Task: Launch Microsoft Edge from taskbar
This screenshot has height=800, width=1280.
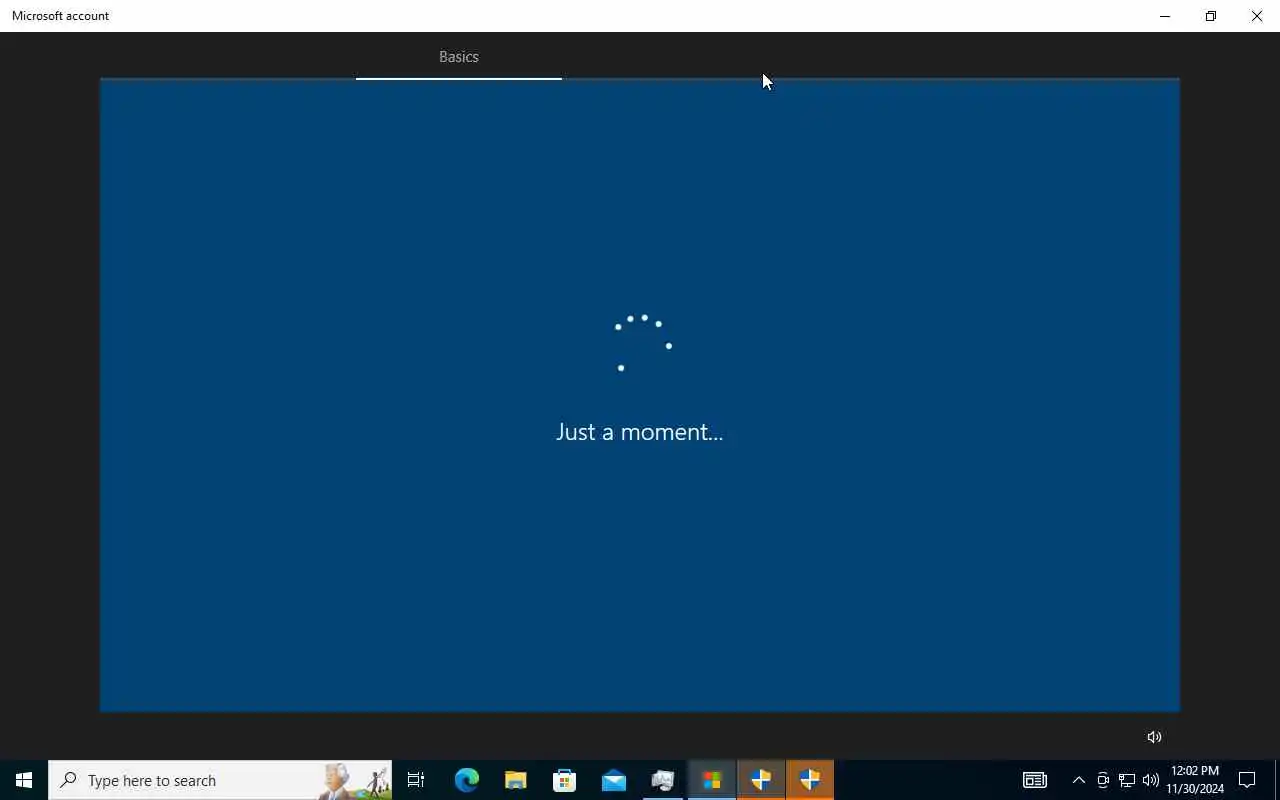Action: point(467,780)
